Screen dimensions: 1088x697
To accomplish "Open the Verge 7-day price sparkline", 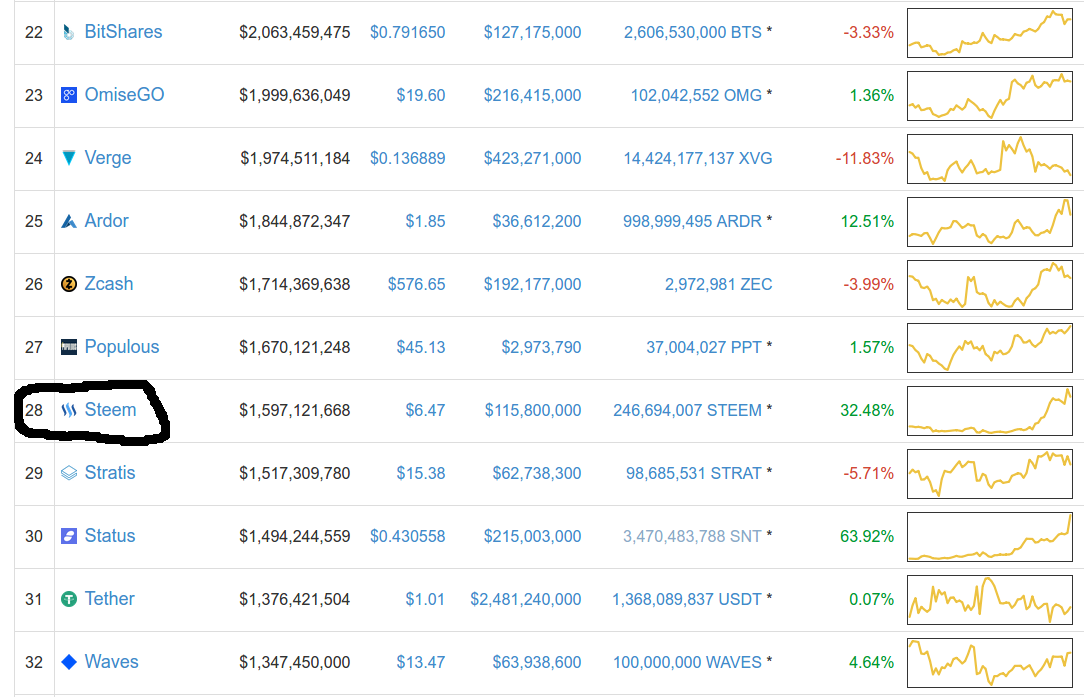I will 989,158.
